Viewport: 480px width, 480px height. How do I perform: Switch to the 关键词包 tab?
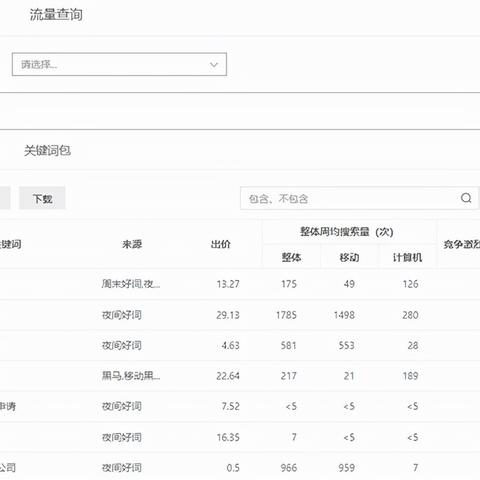point(47,150)
